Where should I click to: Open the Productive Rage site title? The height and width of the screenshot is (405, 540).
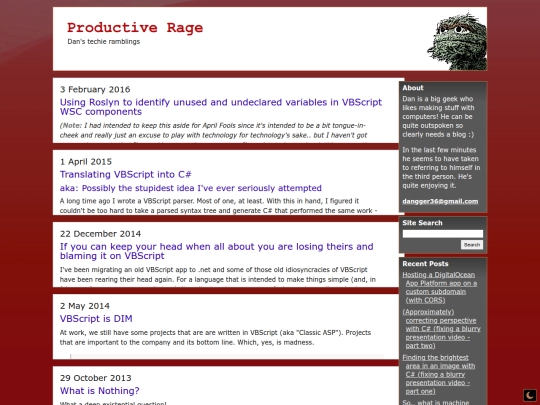[x=135, y=28]
